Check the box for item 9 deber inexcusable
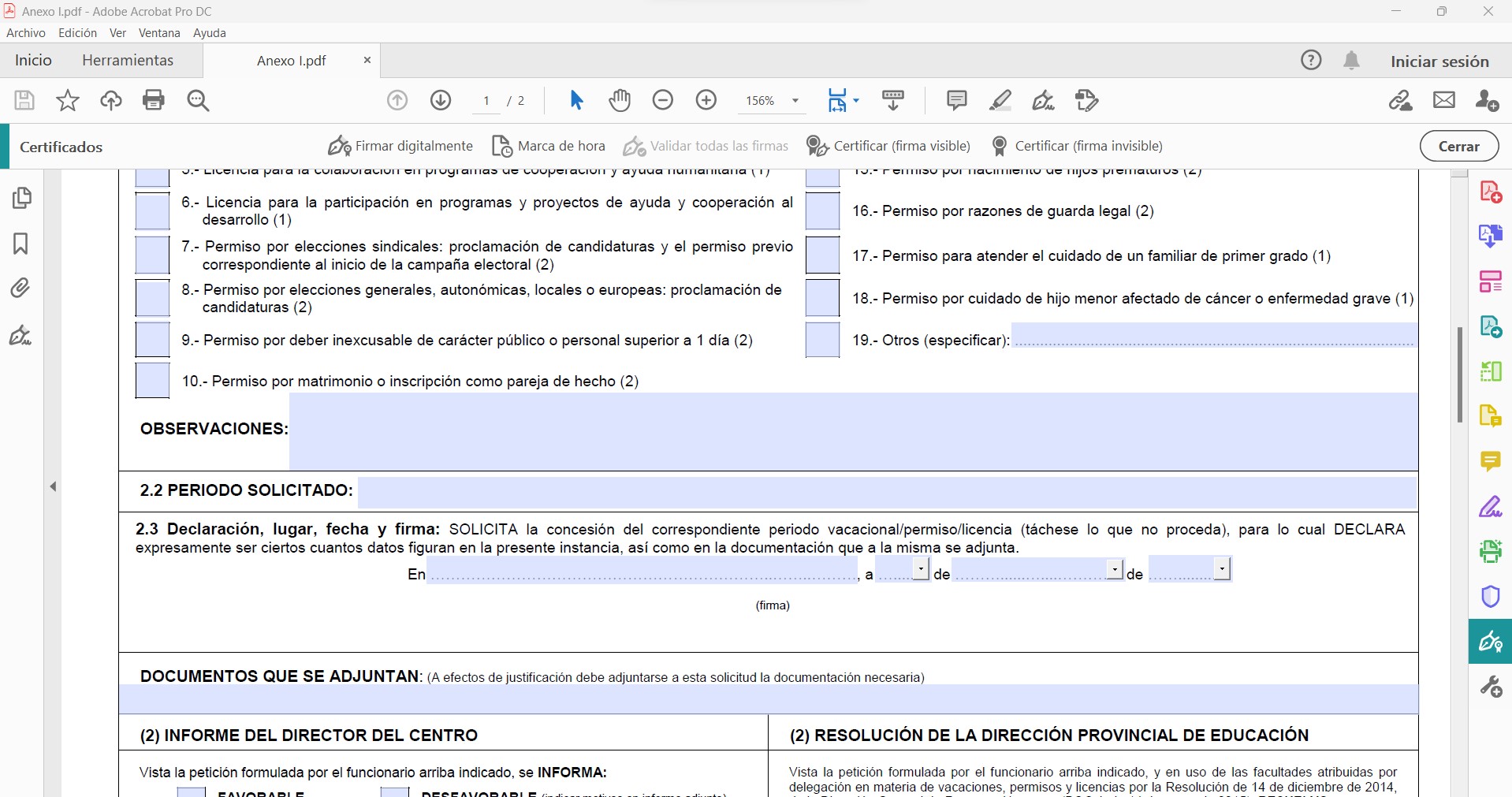Screen dimensions: 1512x797 click(x=152, y=340)
